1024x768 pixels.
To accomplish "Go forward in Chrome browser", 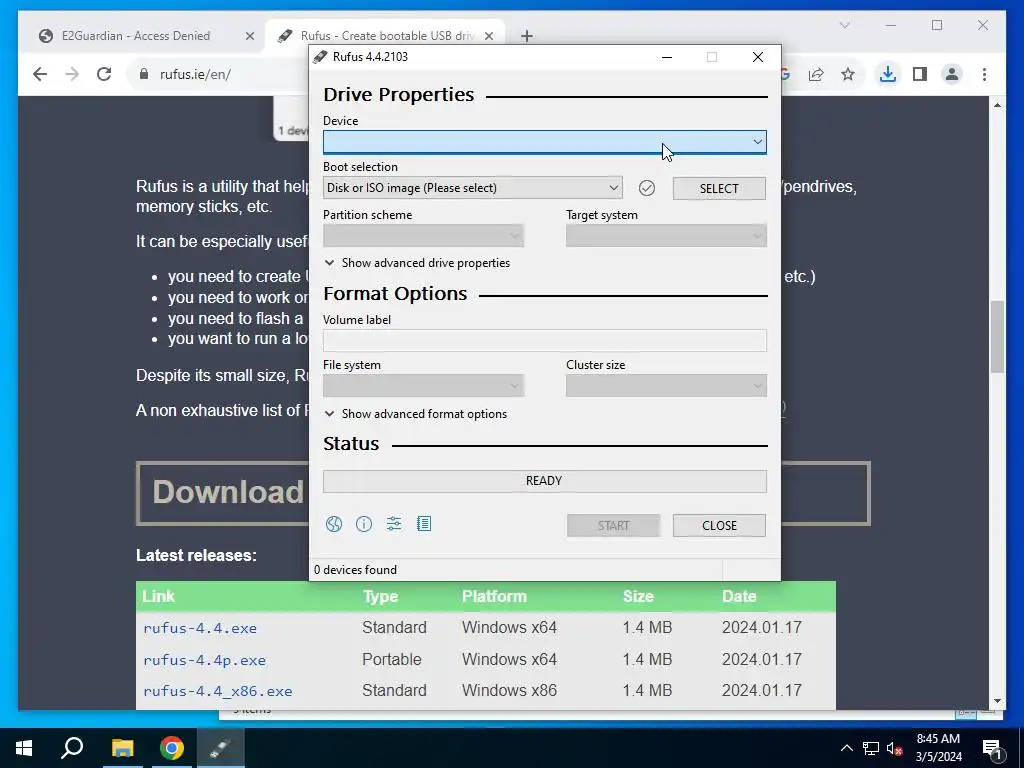I will [72, 74].
